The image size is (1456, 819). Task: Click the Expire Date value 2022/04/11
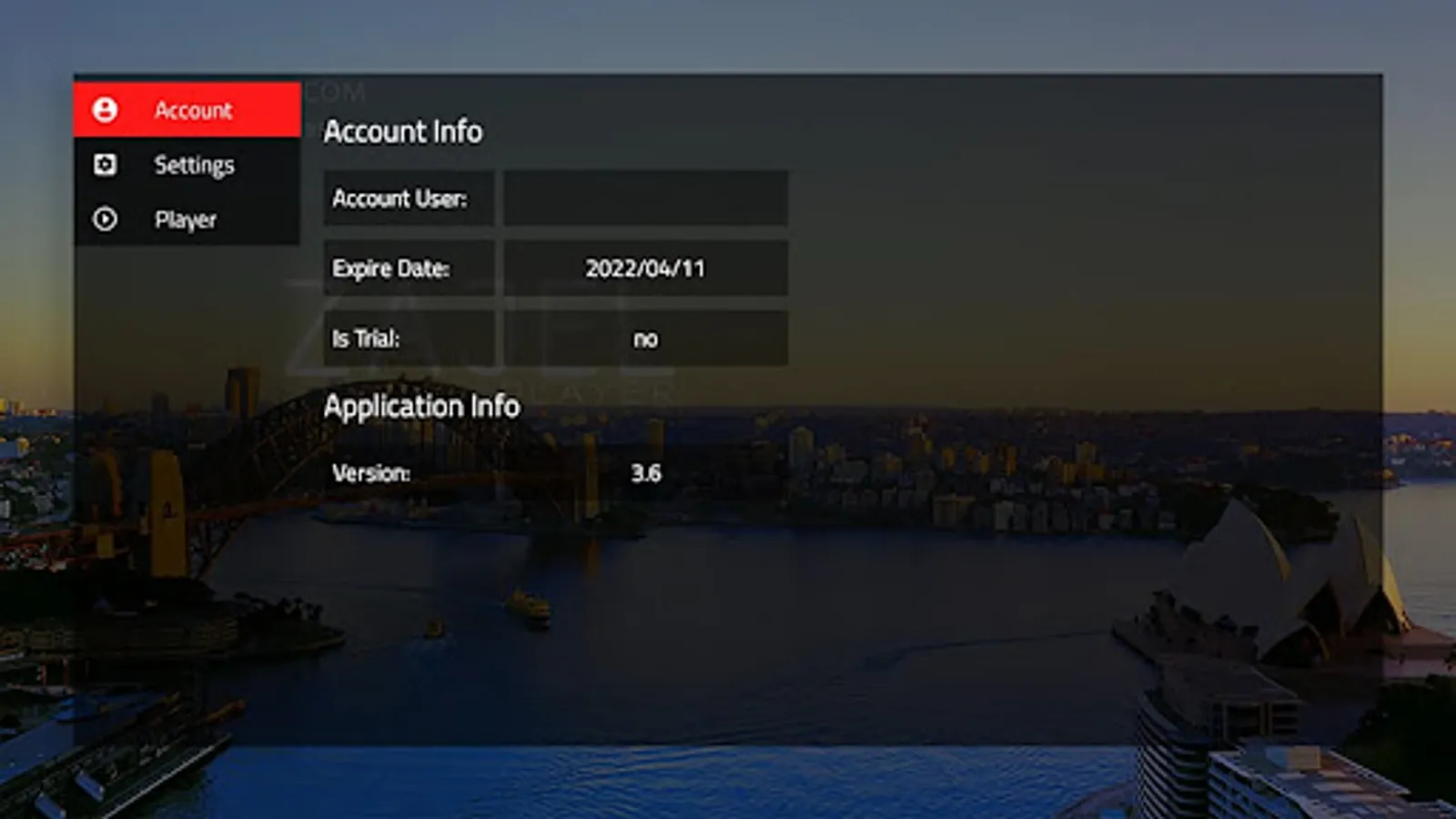(x=646, y=268)
